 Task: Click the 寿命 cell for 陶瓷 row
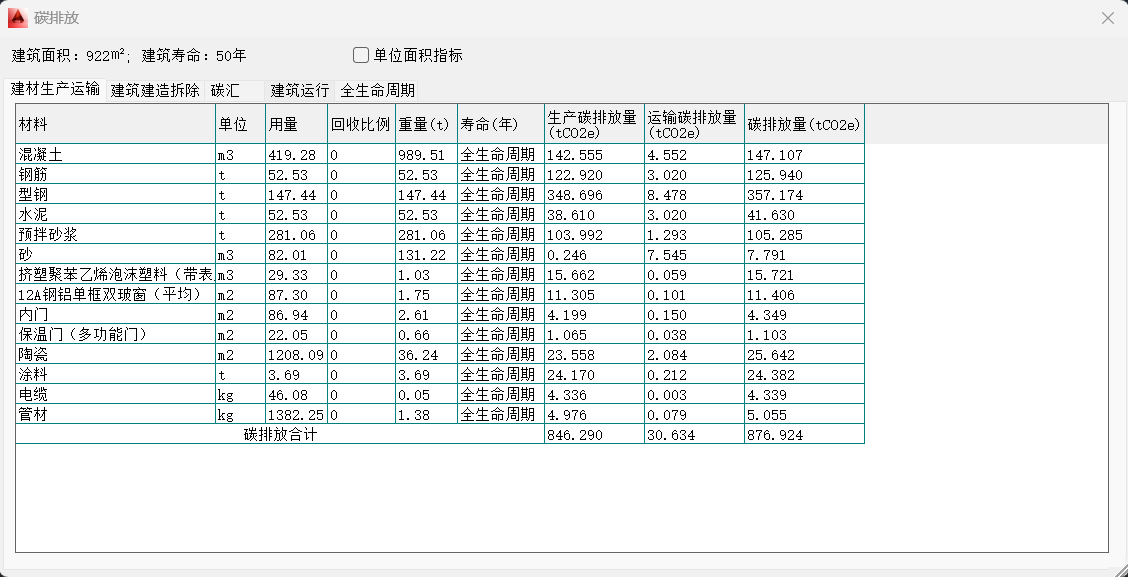click(499, 355)
